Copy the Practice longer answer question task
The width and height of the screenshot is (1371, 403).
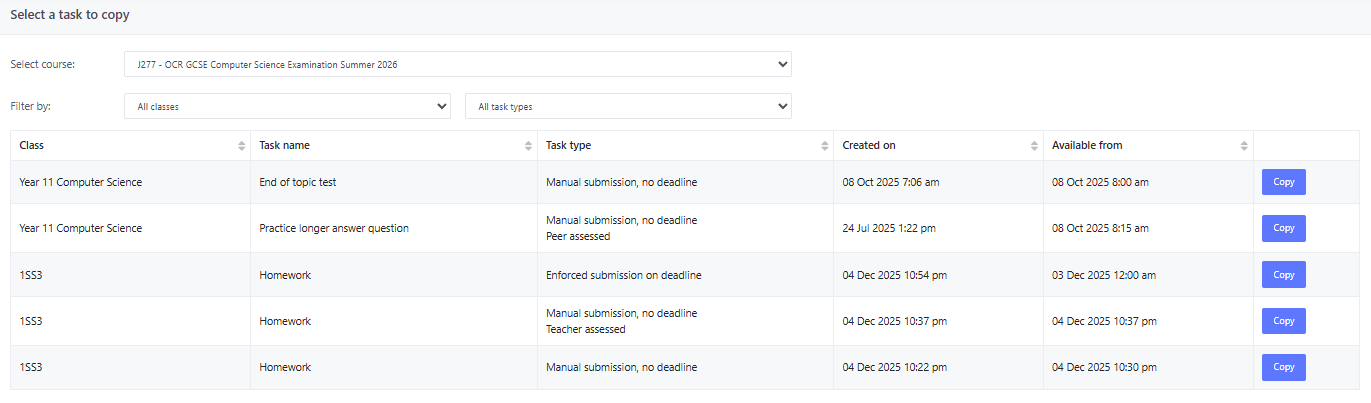pos(1283,228)
